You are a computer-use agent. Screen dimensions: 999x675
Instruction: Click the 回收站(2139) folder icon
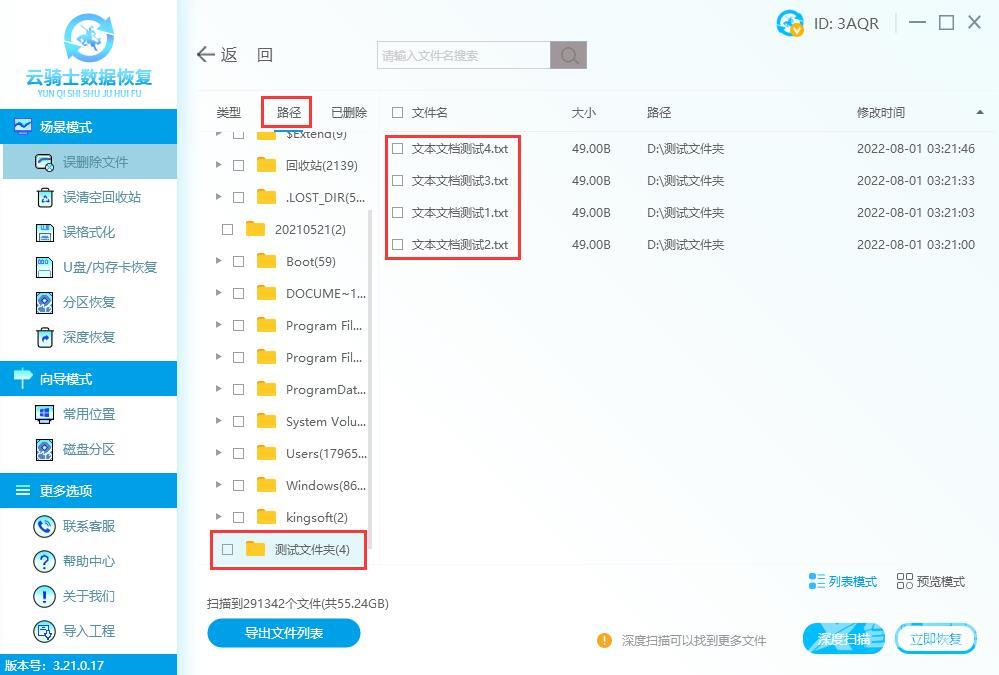point(266,165)
